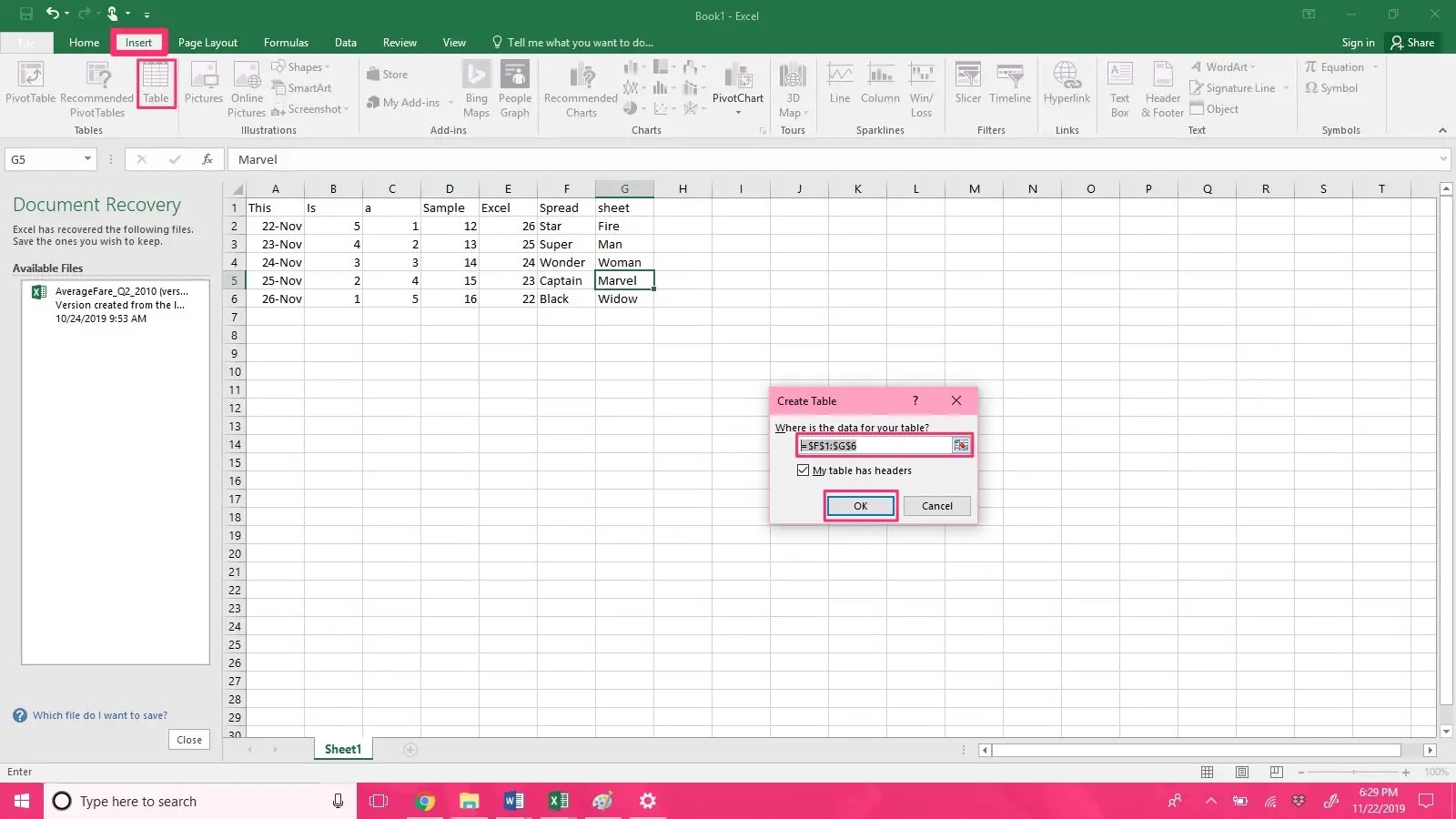Click Sign in
The width and height of the screenshot is (1456, 819).
tap(1358, 43)
